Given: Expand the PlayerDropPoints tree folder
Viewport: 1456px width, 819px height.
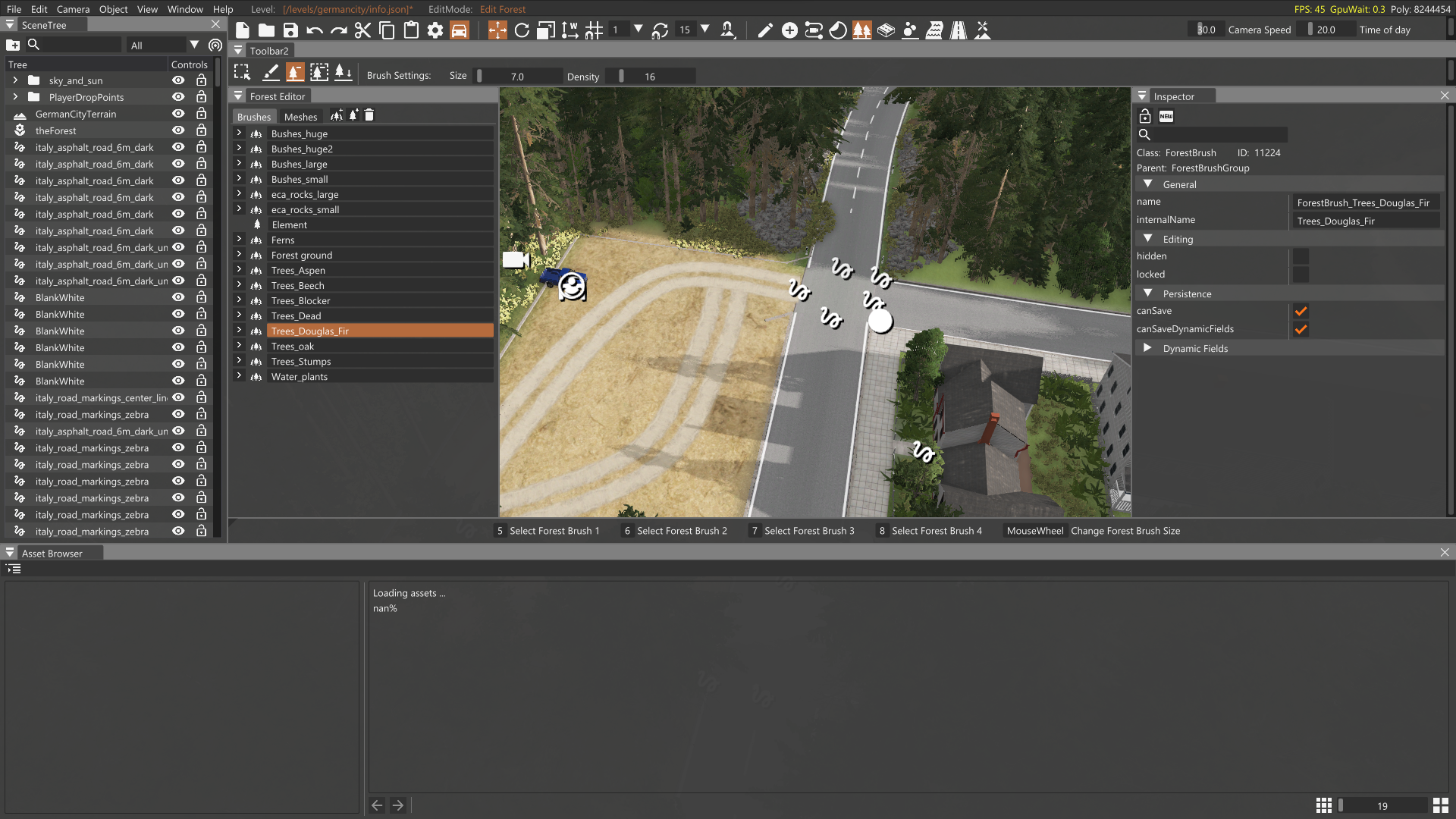Looking at the screenshot, I should click(x=15, y=97).
